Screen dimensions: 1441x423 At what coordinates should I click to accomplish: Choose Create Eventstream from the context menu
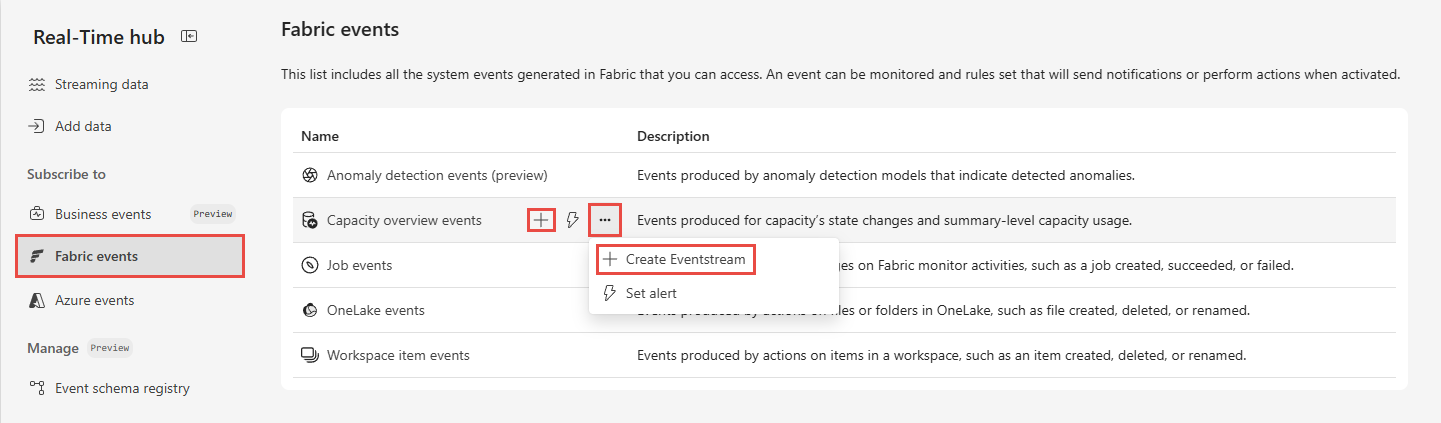(x=675, y=259)
